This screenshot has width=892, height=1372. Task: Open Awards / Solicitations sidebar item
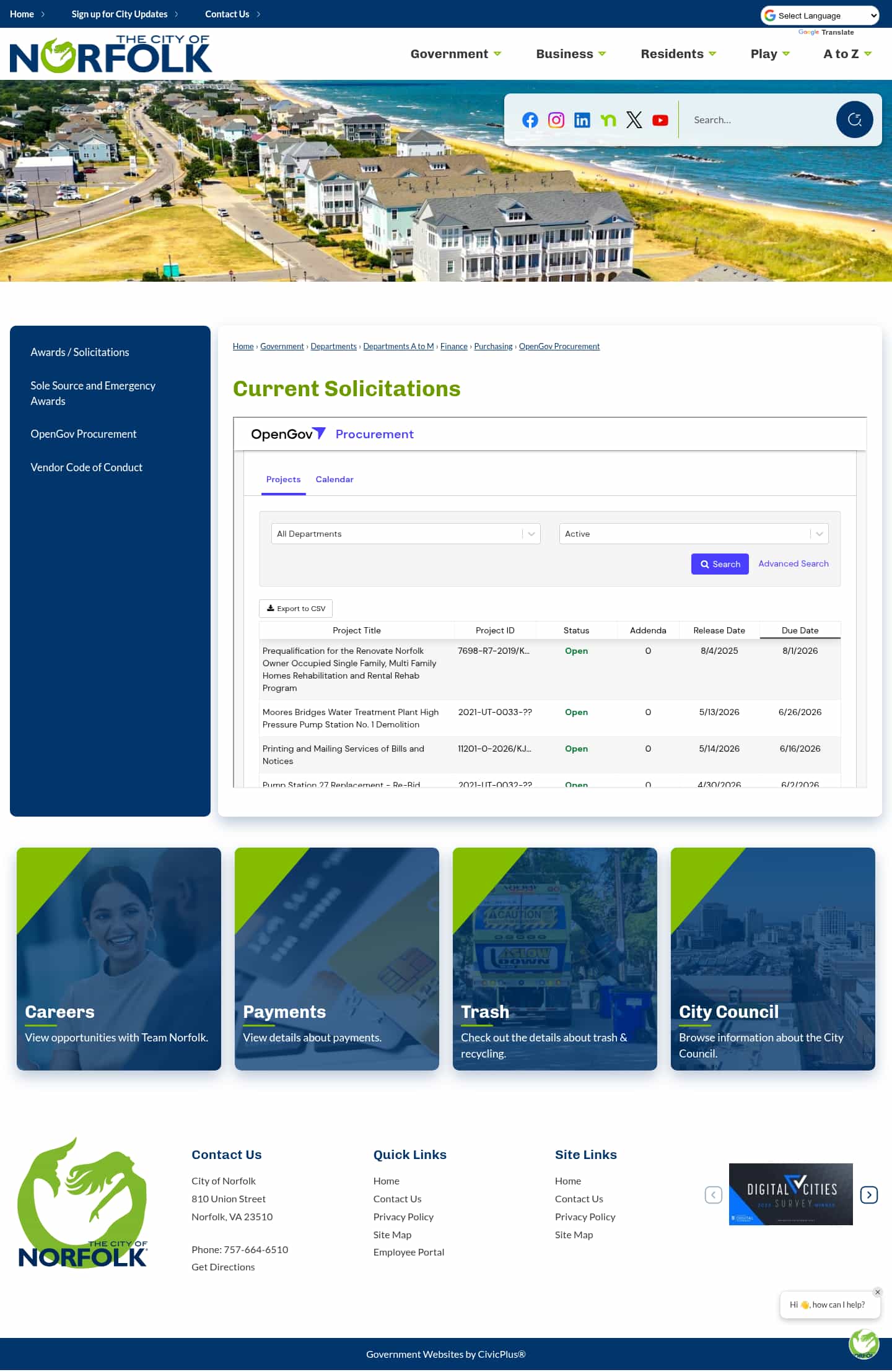coord(80,352)
